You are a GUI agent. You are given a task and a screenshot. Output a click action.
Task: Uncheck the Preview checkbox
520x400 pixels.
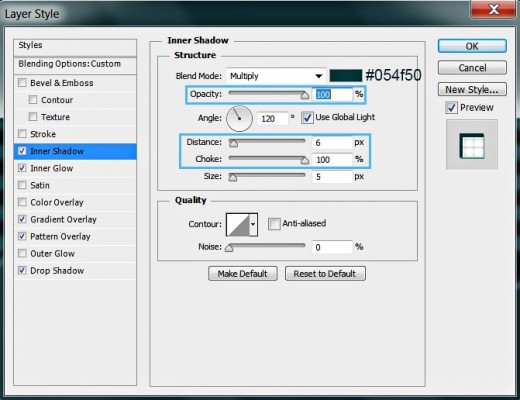(x=451, y=108)
